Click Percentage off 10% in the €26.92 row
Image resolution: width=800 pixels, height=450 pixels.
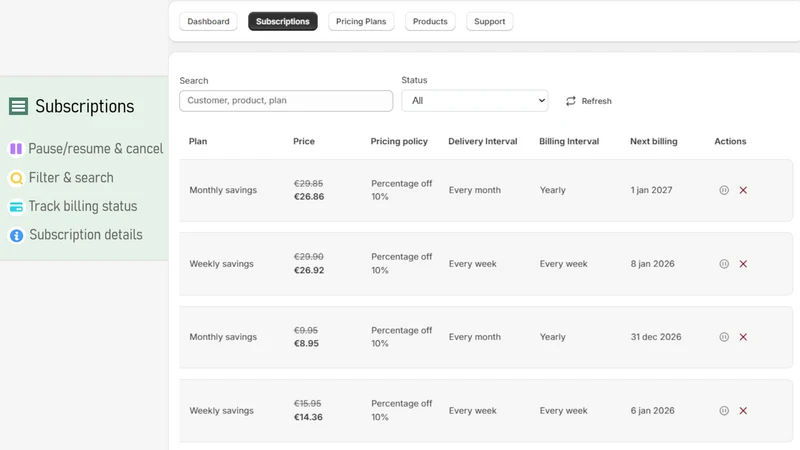402,263
